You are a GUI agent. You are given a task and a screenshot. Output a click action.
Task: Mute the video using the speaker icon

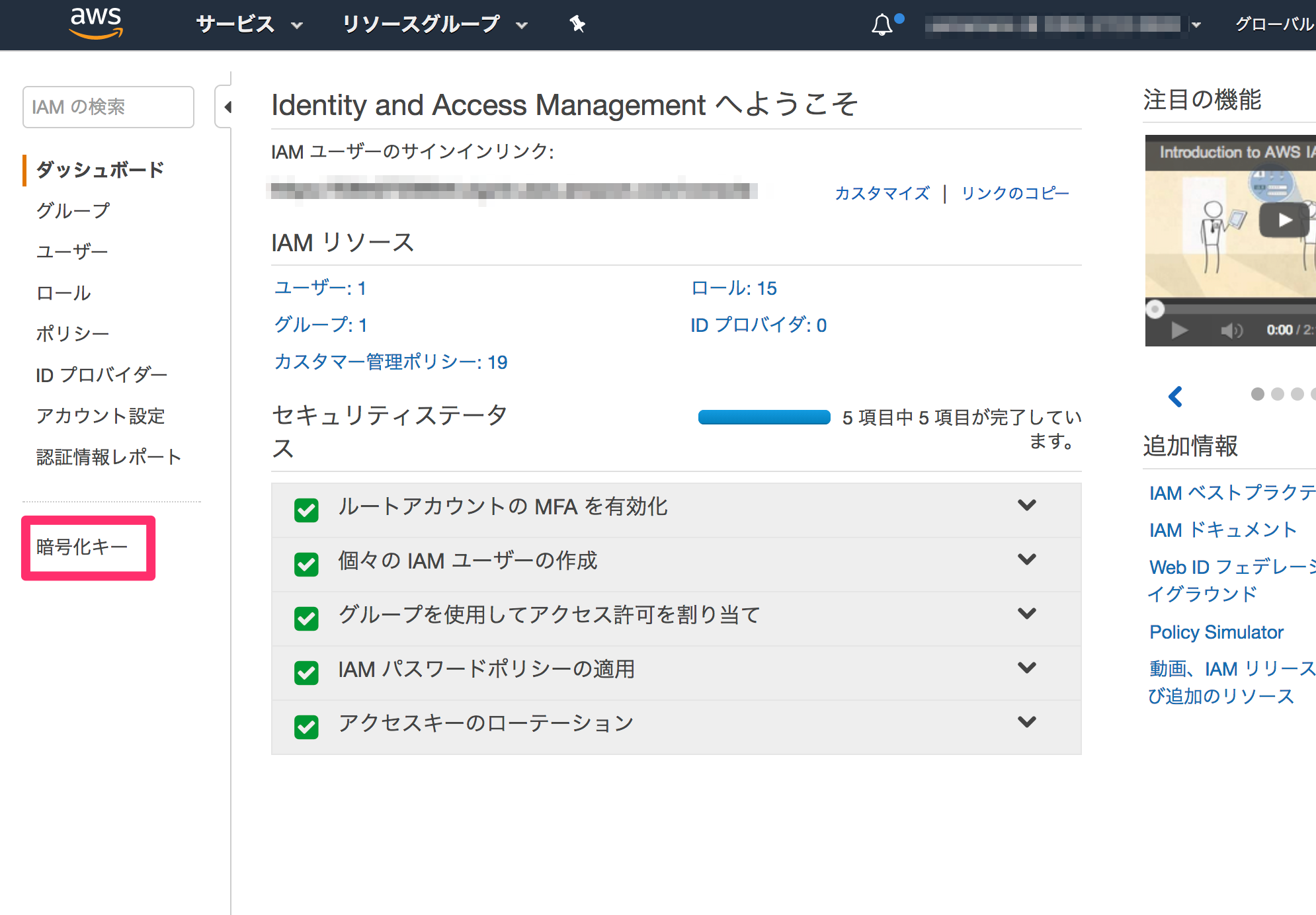click(x=1231, y=330)
